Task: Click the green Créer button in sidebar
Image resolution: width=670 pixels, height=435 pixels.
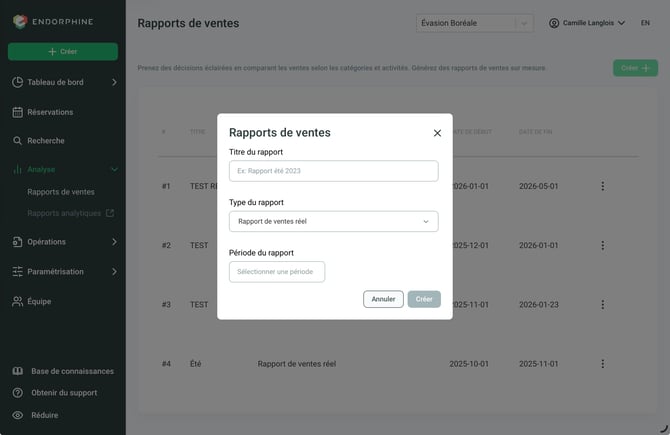Action: pyautogui.click(x=63, y=51)
